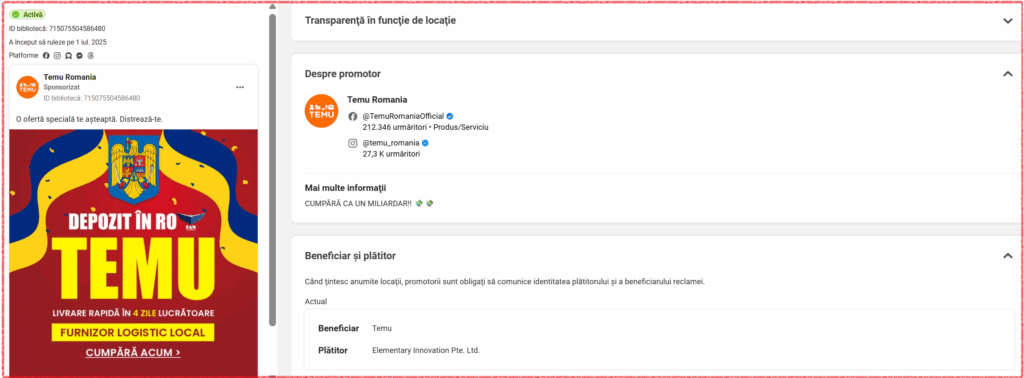This screenshot has height=378, width=1024.
Task: Open the three-dot menu on the ad
Action: [x=240, y=87]
